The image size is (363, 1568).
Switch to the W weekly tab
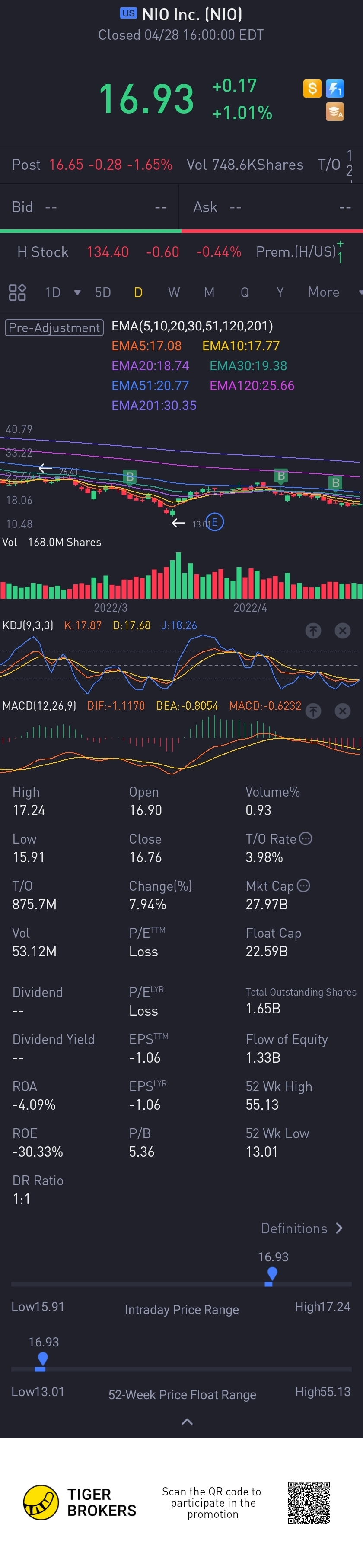click(174, 293)
